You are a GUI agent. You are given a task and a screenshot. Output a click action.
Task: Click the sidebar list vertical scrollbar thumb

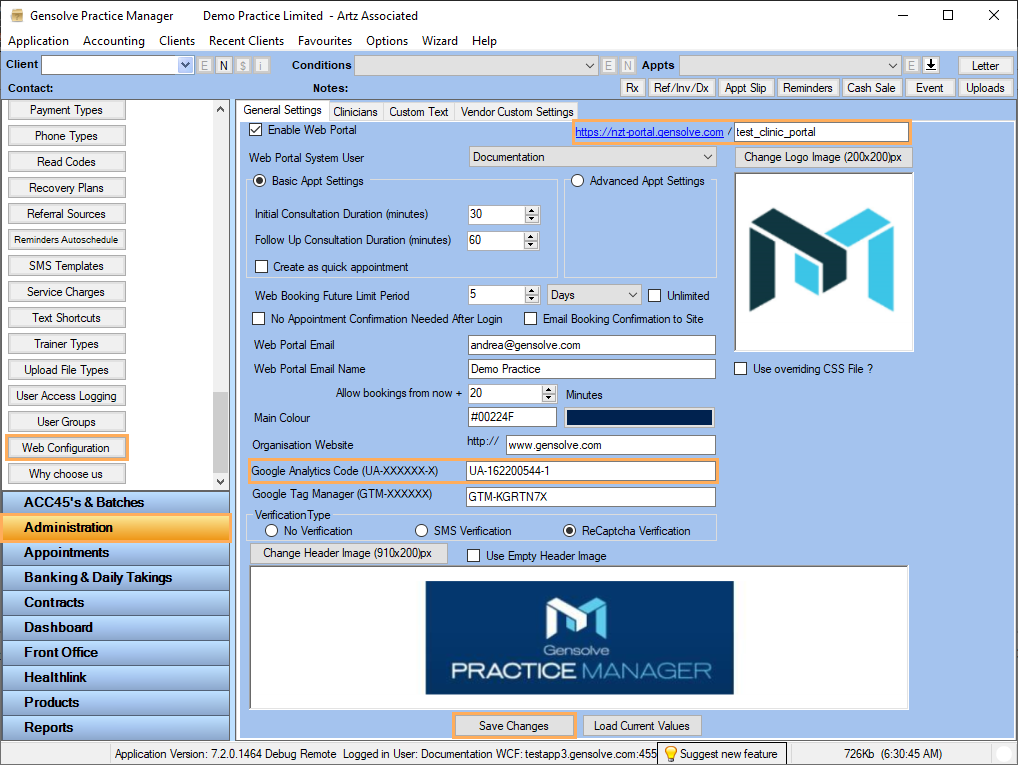(221, 431)
